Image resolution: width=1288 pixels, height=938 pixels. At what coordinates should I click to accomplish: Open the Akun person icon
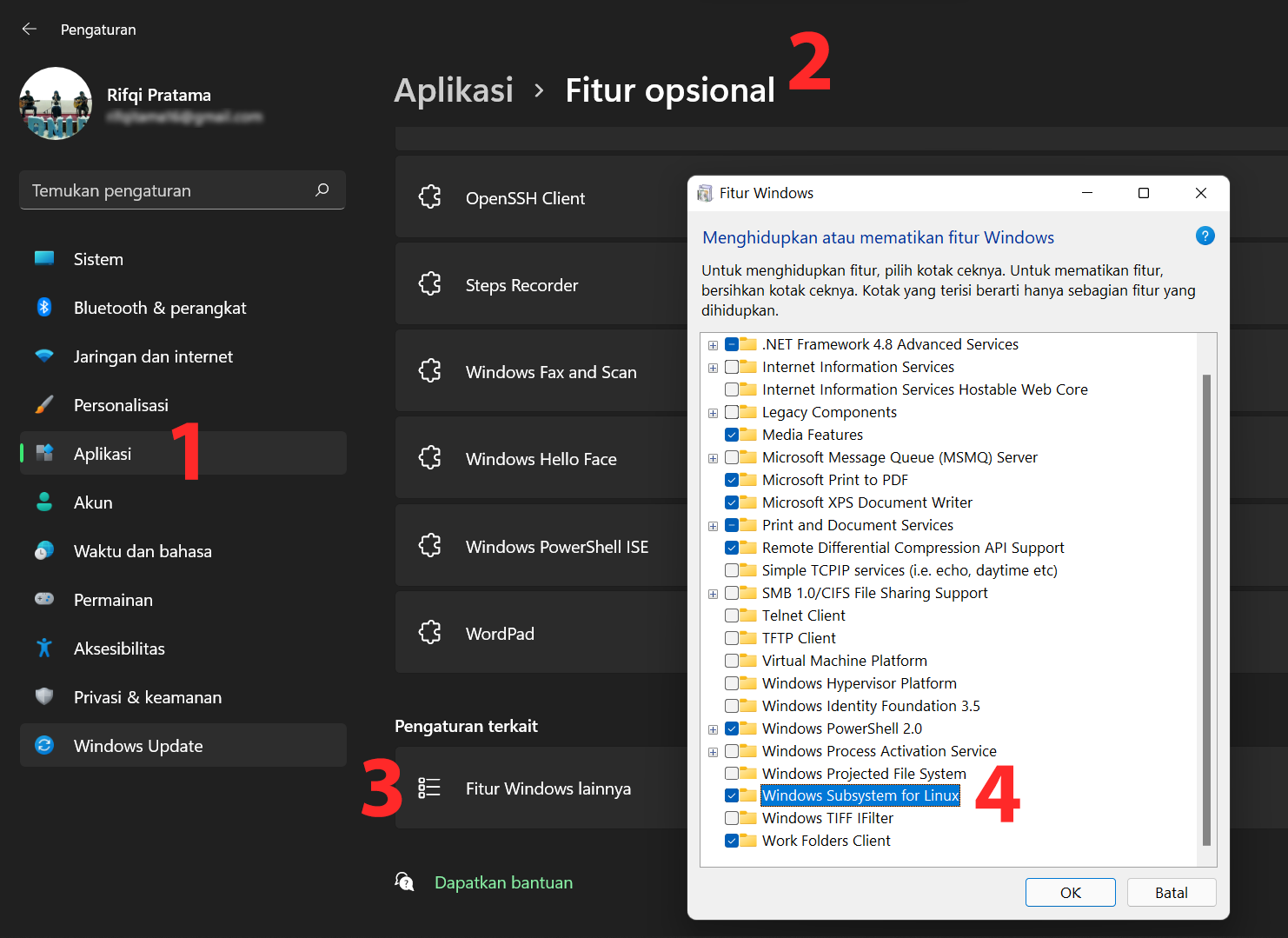pos(44,502)
